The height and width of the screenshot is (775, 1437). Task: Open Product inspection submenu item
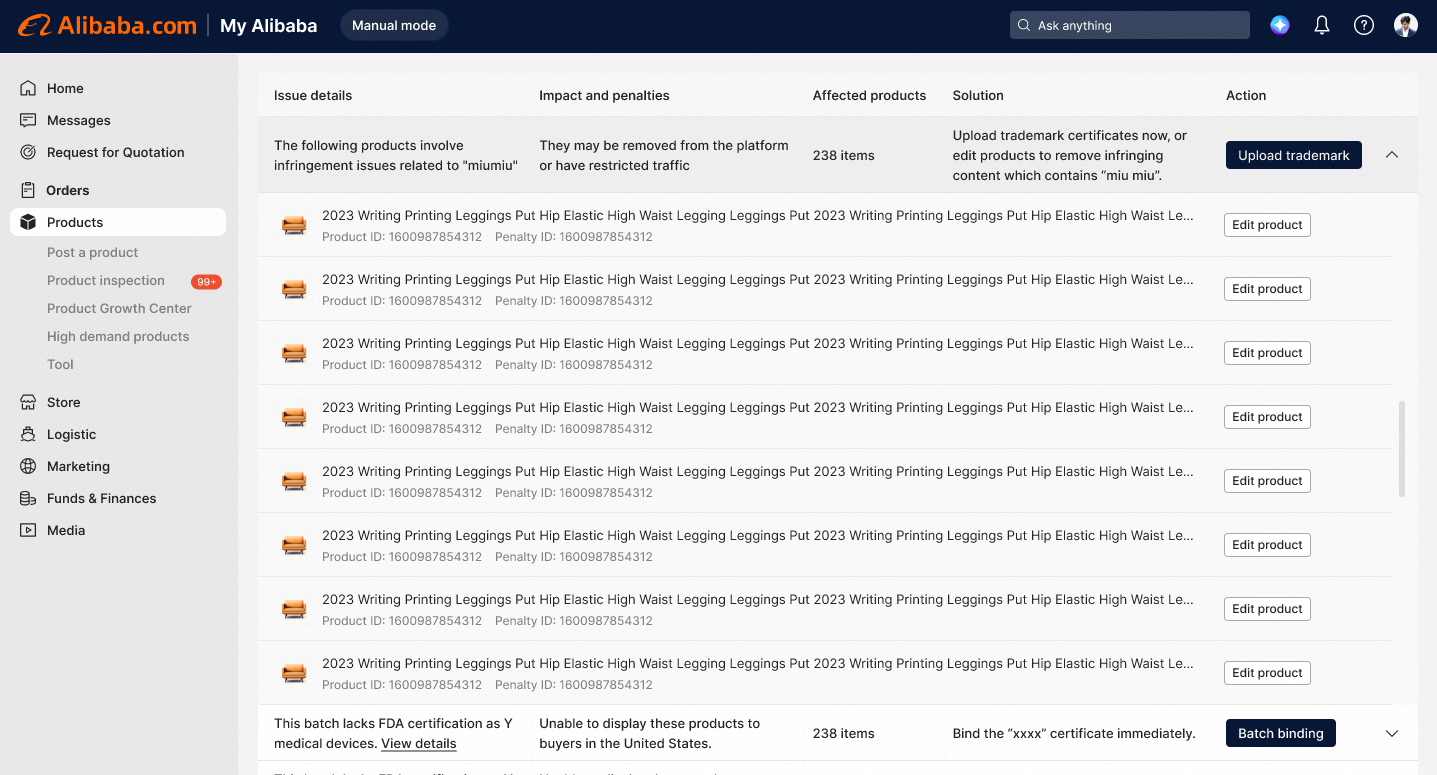106,280
